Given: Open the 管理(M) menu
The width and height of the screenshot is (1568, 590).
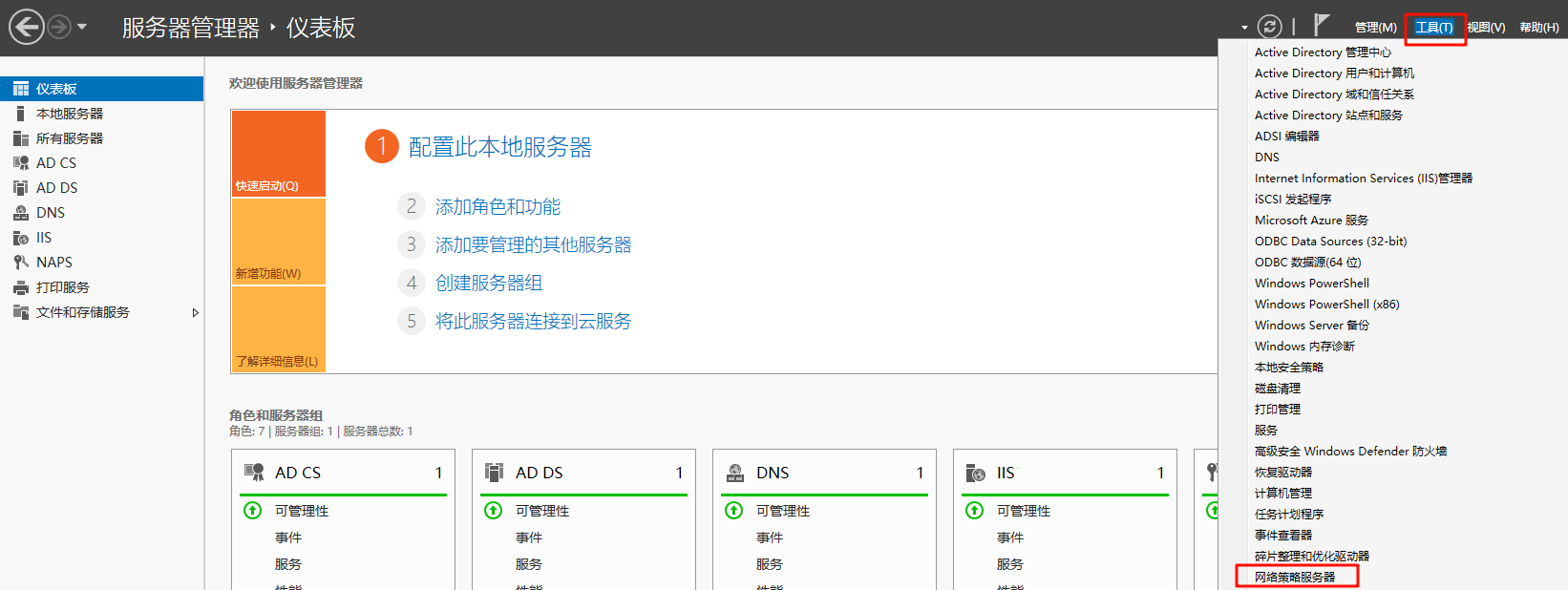Looking at the screenshot, I should [x=1375, y=28].
